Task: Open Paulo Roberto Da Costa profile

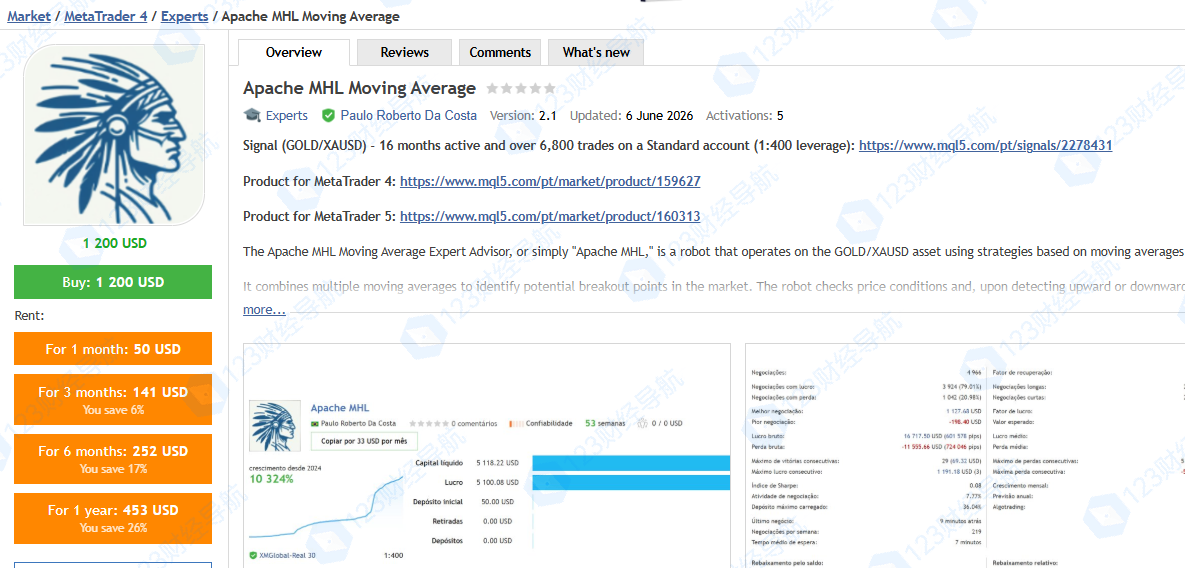Action: pyautogui.click(x=409, y=116)
